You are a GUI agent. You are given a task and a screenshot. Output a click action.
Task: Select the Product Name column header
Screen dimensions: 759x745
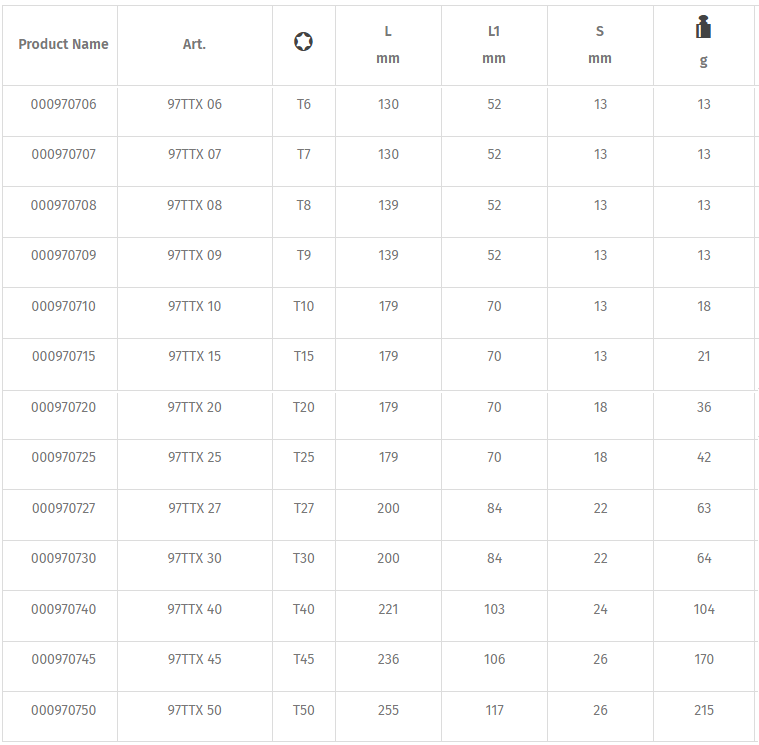pyautogui.click(x=63, y=44)
